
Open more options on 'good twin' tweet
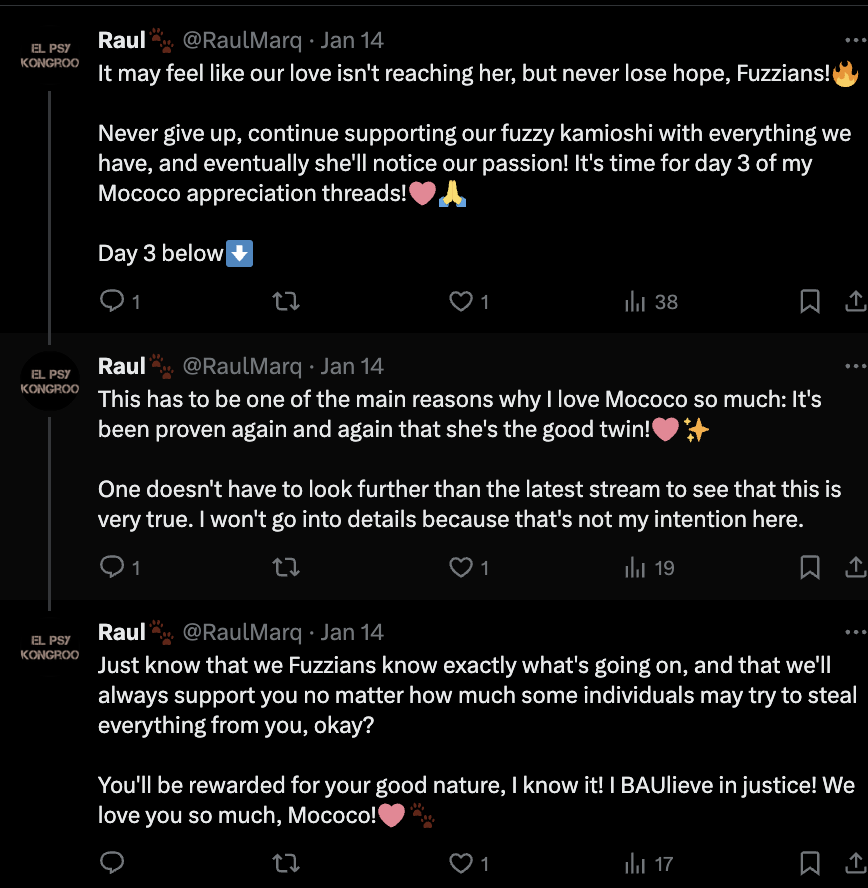854,366
